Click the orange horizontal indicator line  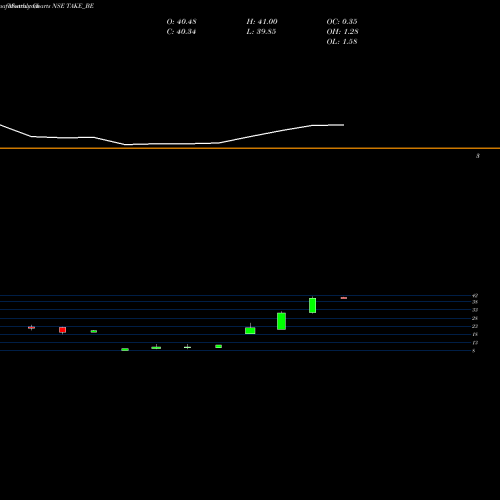coord(250,148)
